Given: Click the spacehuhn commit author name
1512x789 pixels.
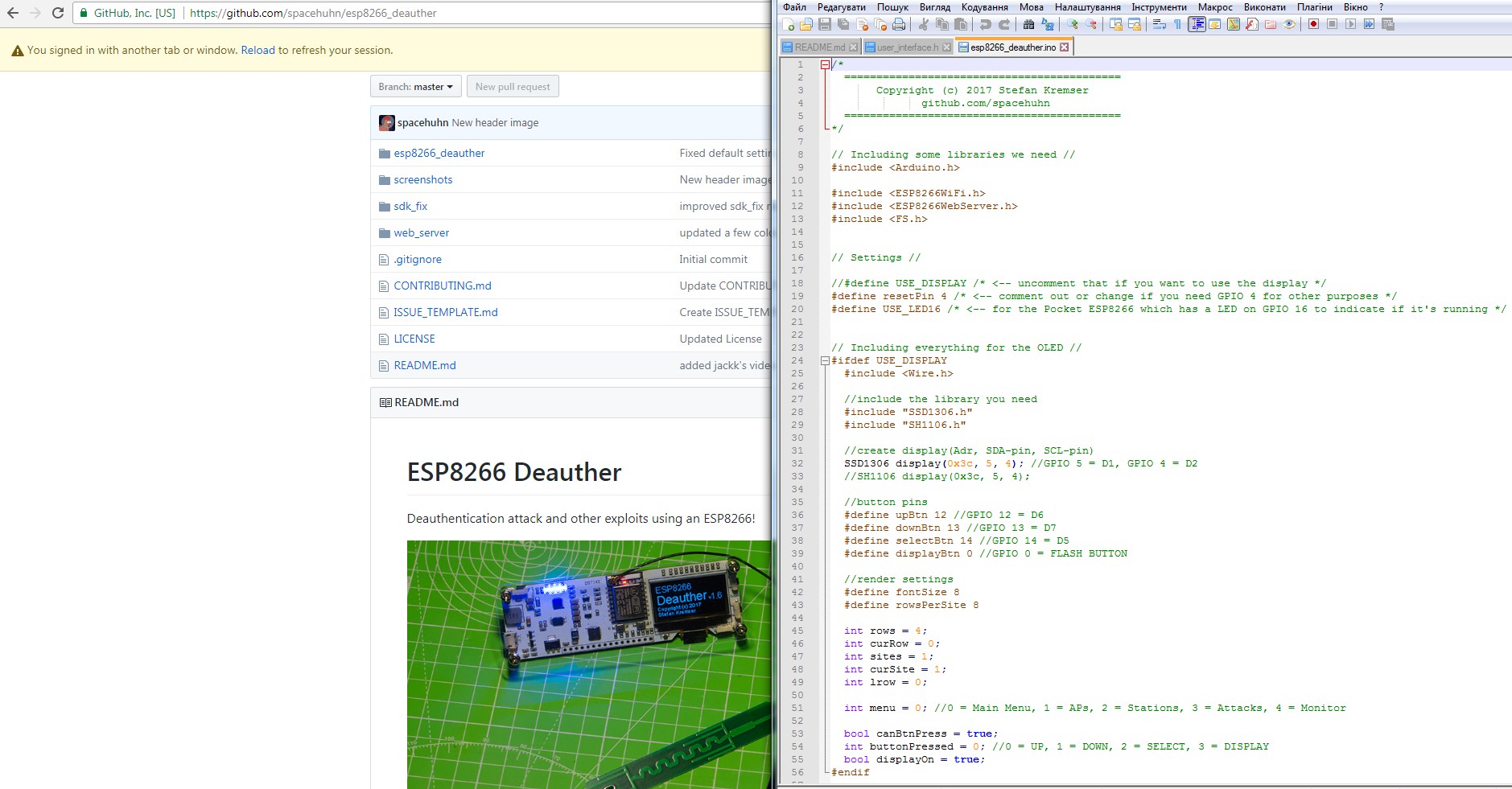Looking at the screenshot, I should point(422,122).
